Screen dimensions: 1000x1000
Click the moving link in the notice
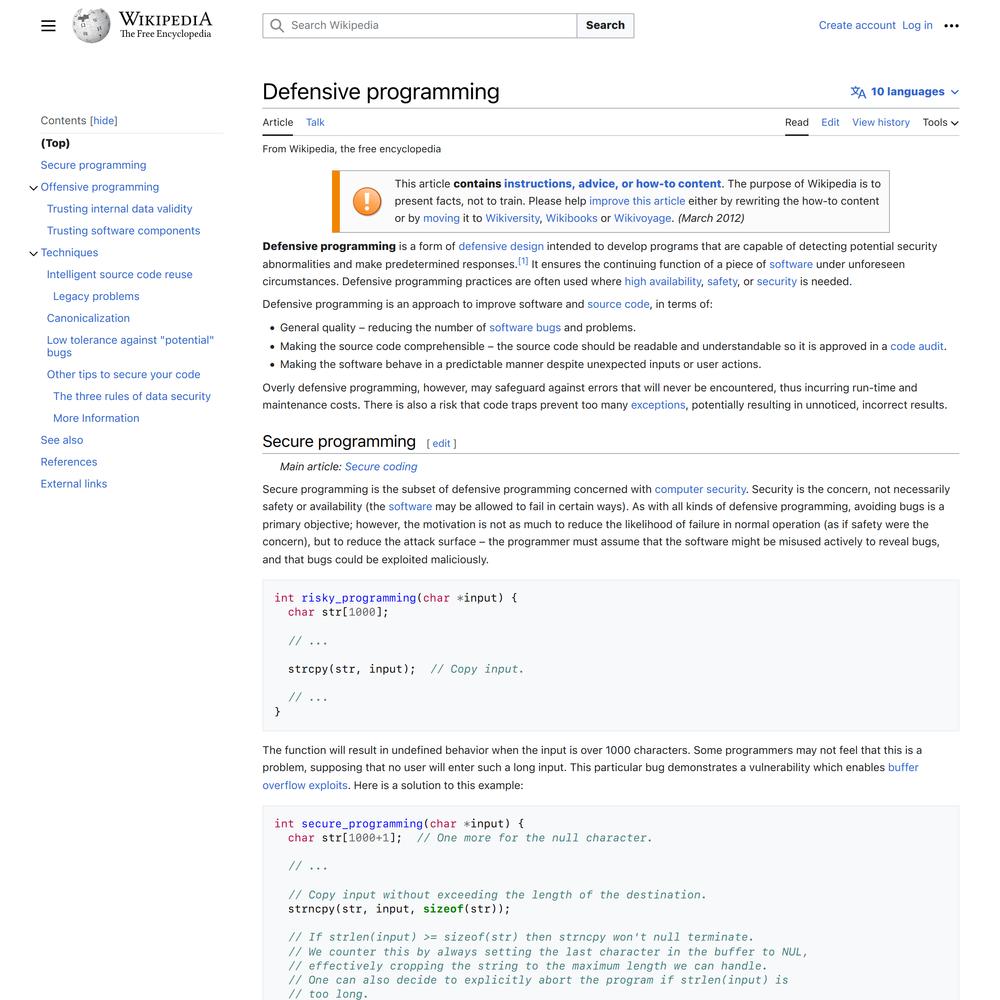[x=441, y=218]
